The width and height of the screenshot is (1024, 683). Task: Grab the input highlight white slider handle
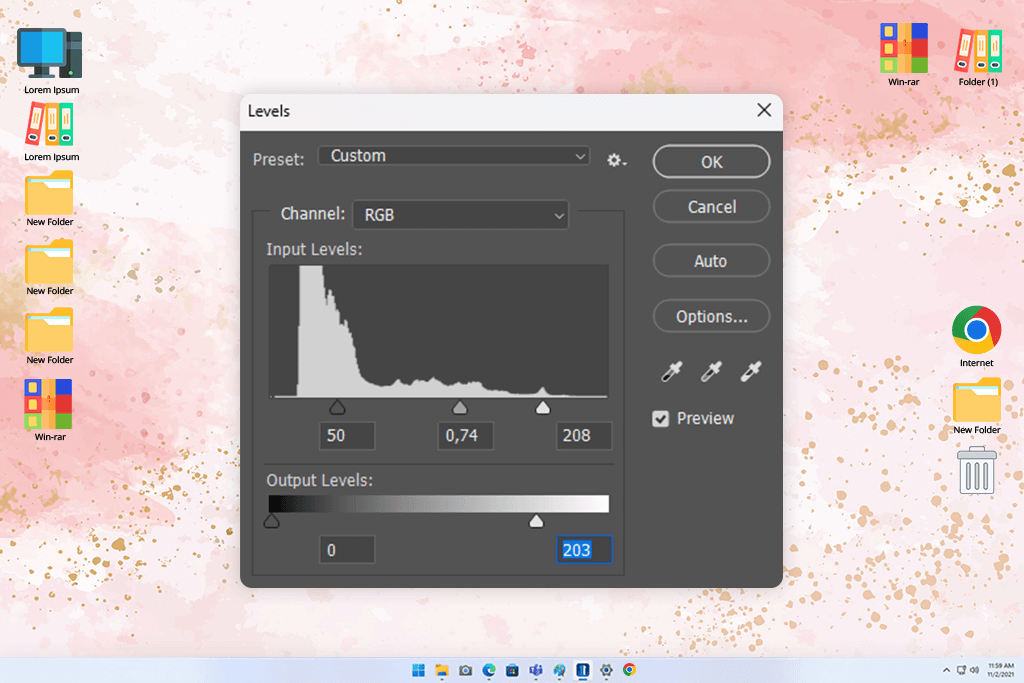pyautogui.click(x=543, y=408)
